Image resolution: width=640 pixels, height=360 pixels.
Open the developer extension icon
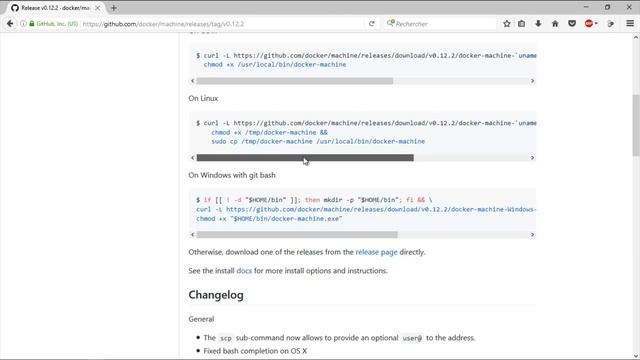click(610, 24)
